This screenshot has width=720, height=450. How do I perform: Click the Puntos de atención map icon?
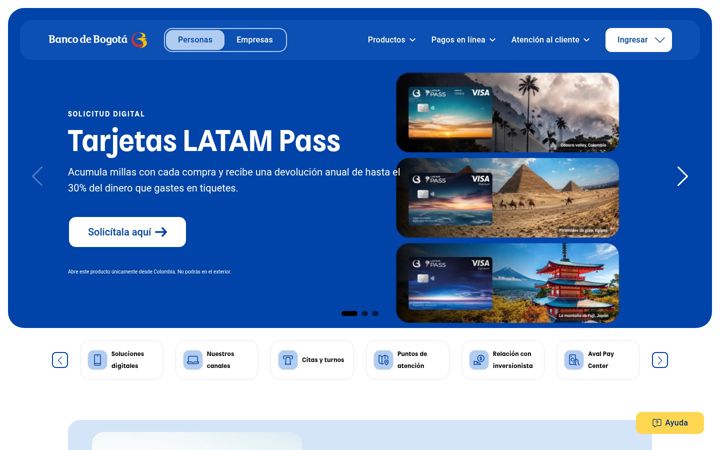(x=383, y=360)
